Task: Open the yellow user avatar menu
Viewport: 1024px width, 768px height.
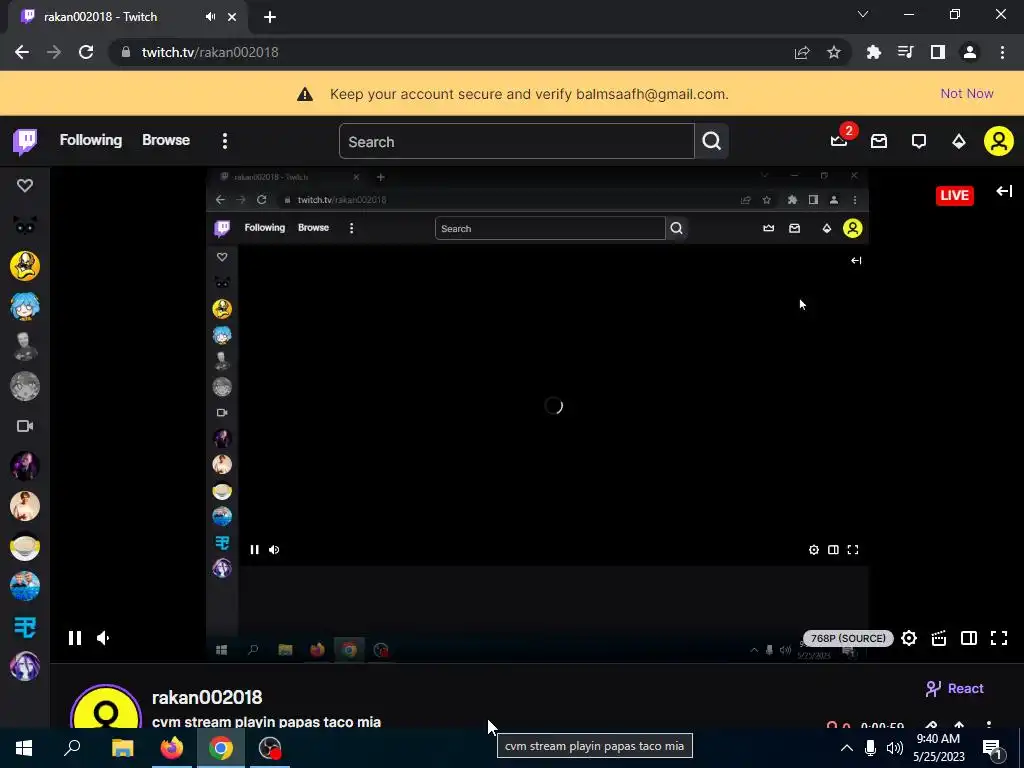Action: pos(999,141)
